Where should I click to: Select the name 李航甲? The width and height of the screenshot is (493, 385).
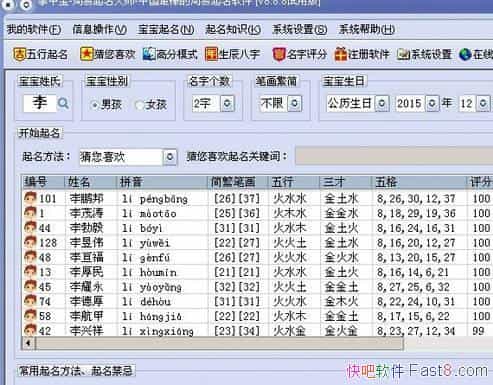click(87, 316)
